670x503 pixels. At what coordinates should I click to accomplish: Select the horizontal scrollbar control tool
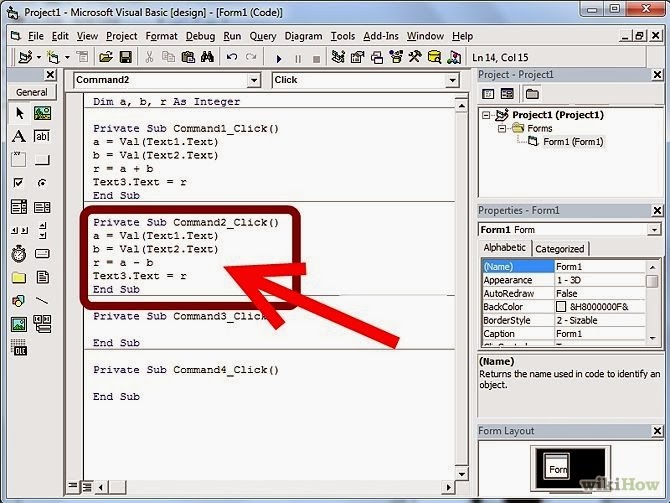point(19,230)
